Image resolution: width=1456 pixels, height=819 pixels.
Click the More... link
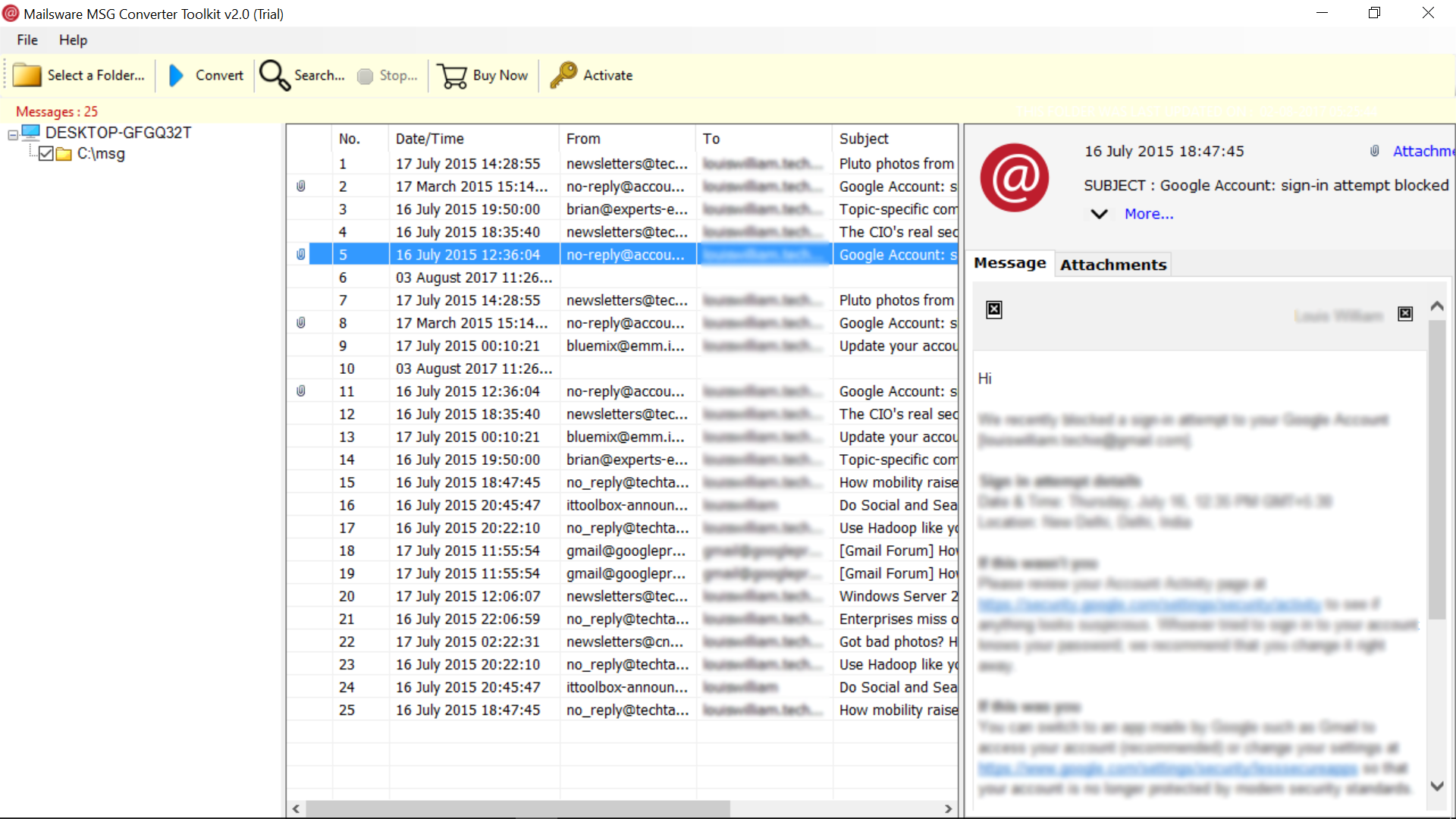[1149, 214]
